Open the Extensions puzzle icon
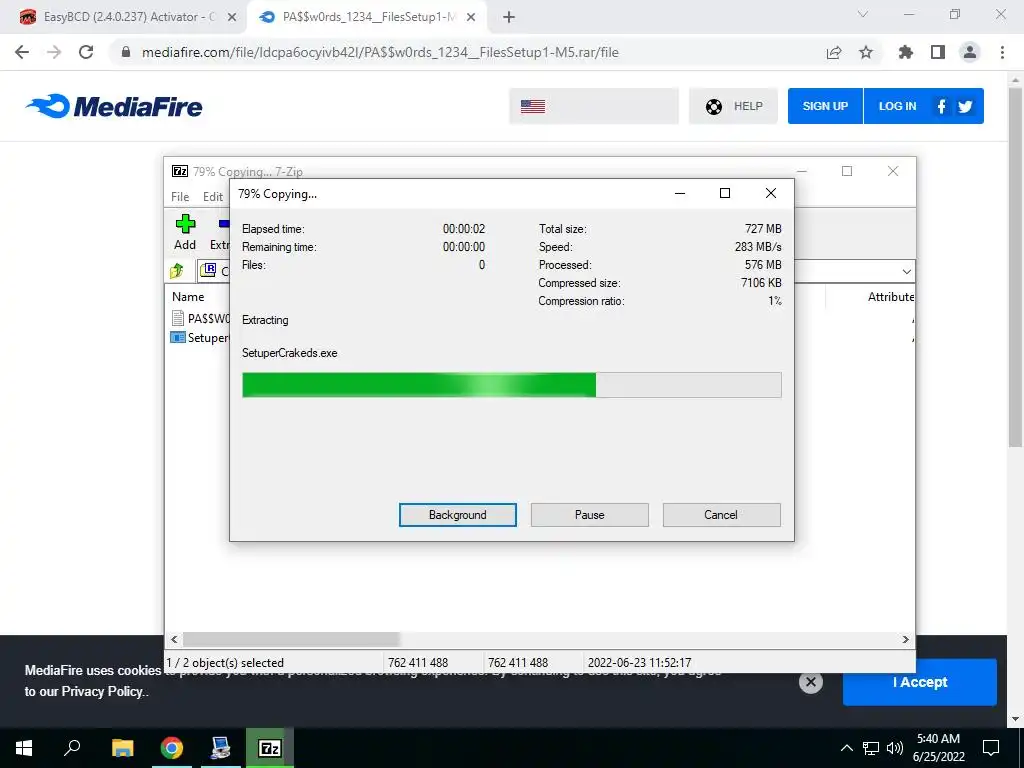Image resolution: width=1024 pixels, height=768 pixels. (906, 52)
